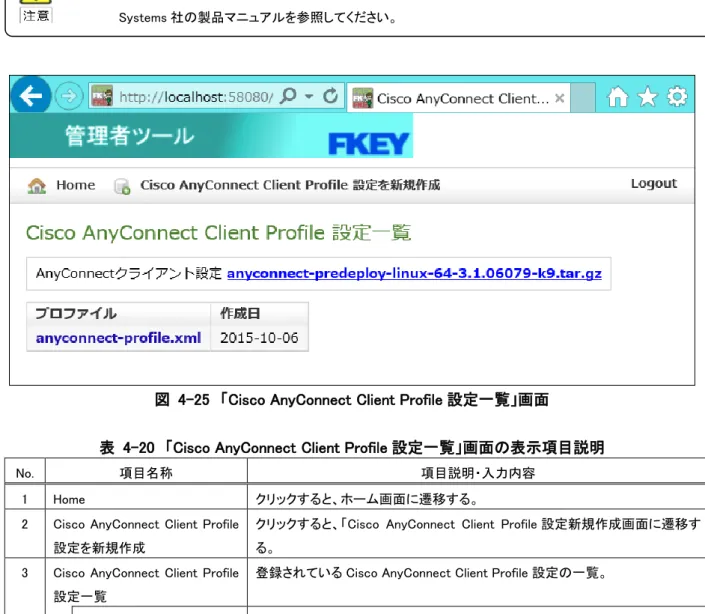This screenshot has height=614, width=705.
Task: Click the 注意 label at page top
Action: coord(36,16)
